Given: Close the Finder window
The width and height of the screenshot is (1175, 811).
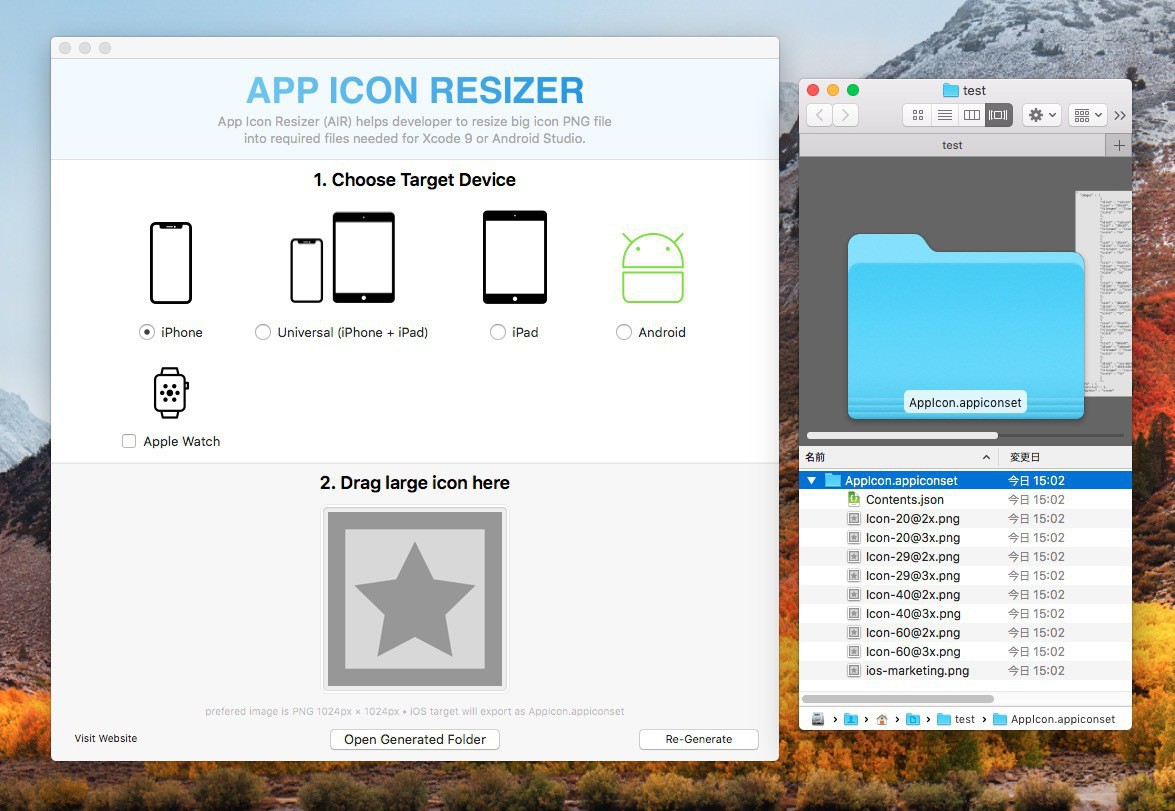Looking at the screenshot, I should [813, 90].
